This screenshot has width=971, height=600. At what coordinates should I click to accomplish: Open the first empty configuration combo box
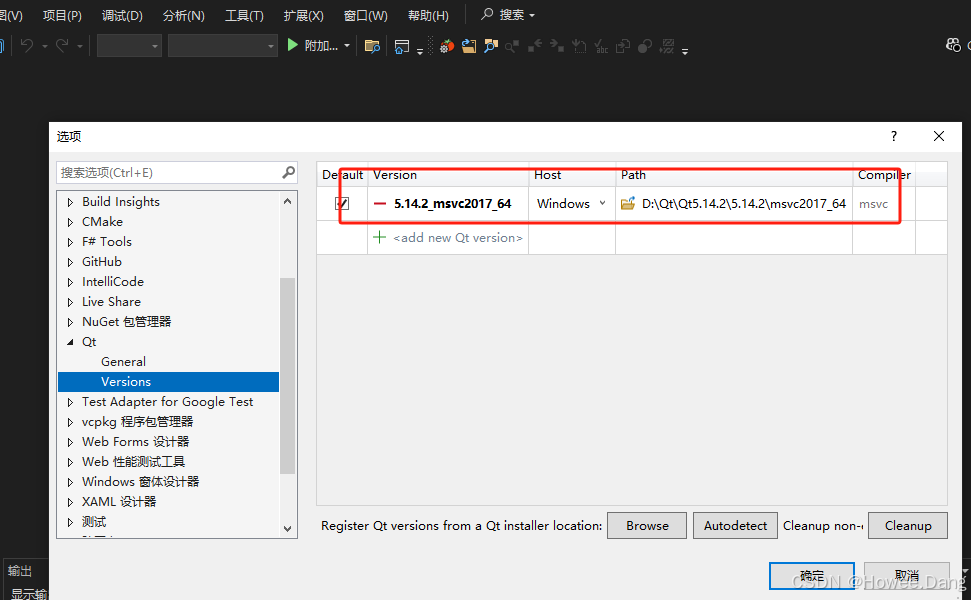coord(129,46)
